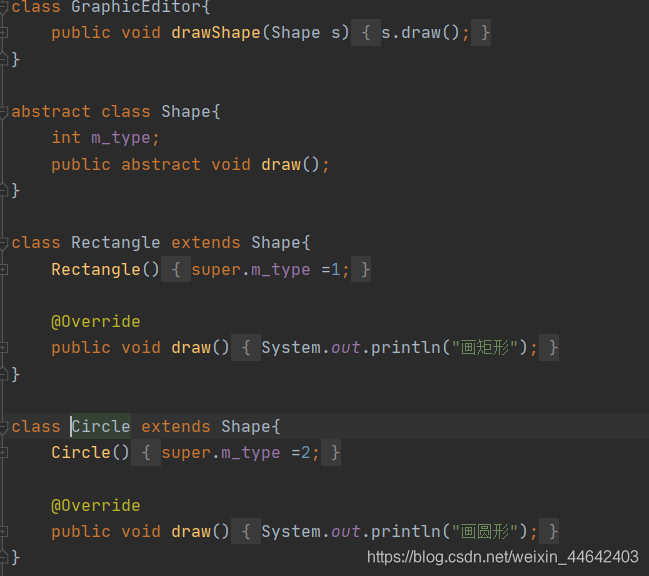This screenshot has width=649, height=576.
Task: Click 'abstract' in the 'public abstract void draw()' line
Action: pyautogui.click(x=161, y=164)
